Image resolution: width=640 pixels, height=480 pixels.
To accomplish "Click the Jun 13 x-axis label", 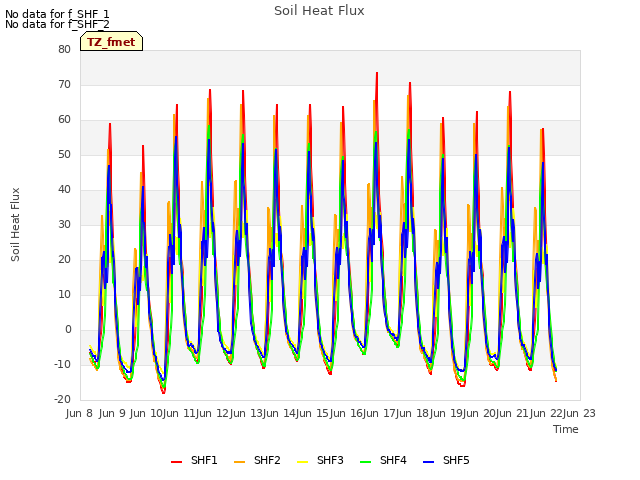I will [246, 413].
